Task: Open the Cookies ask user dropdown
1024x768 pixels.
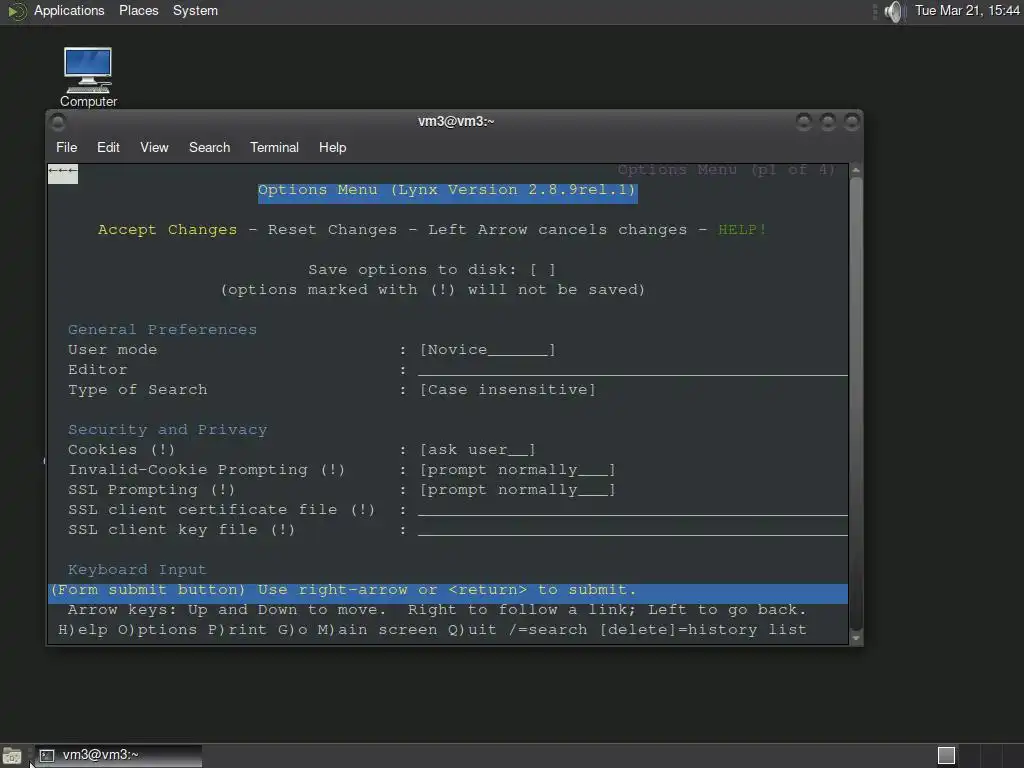Action: 477,450
